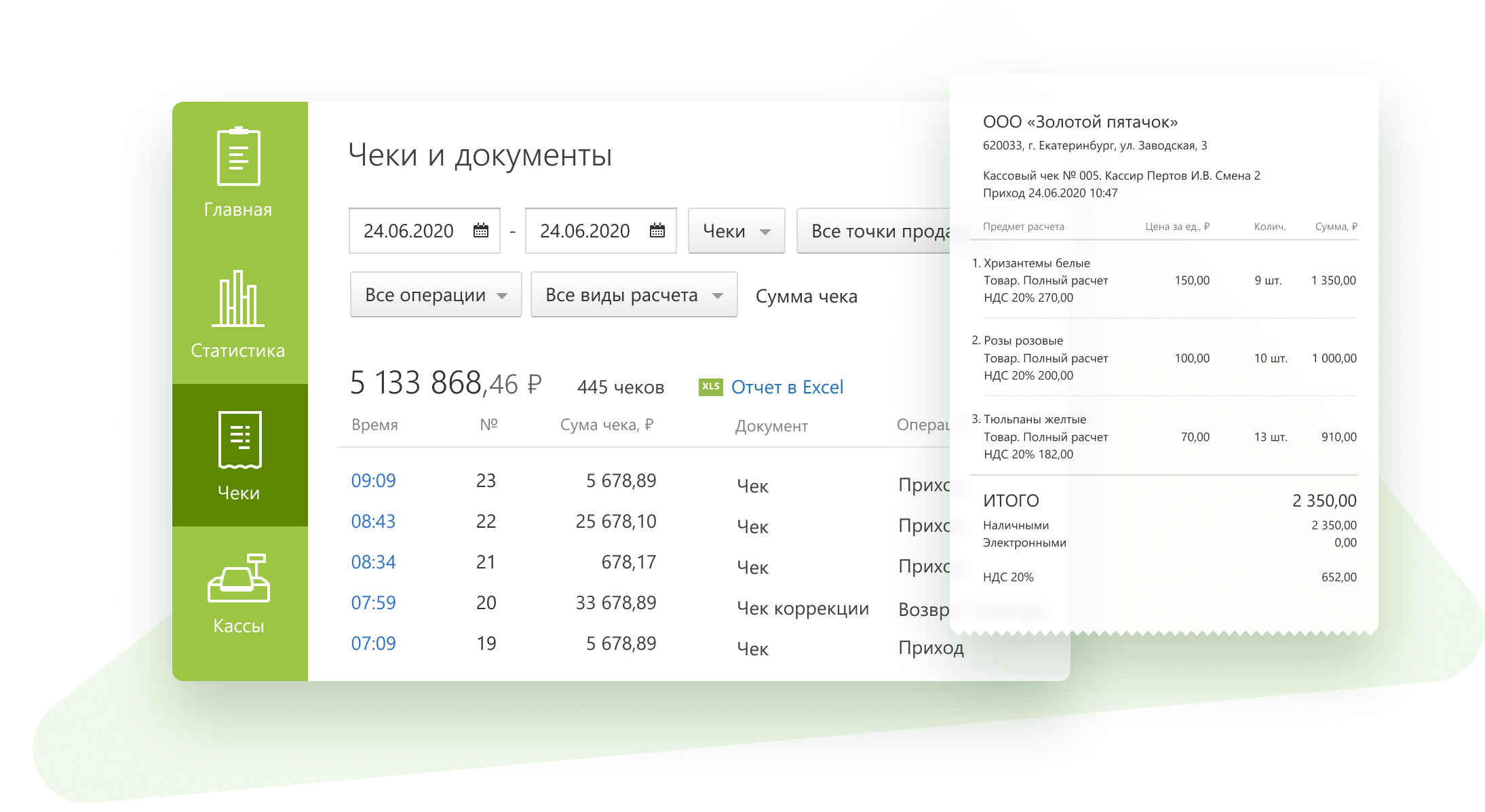Open the Главная clipboard icon
Viewport: 1485px width, 812px height.
[x=238, y=156]
